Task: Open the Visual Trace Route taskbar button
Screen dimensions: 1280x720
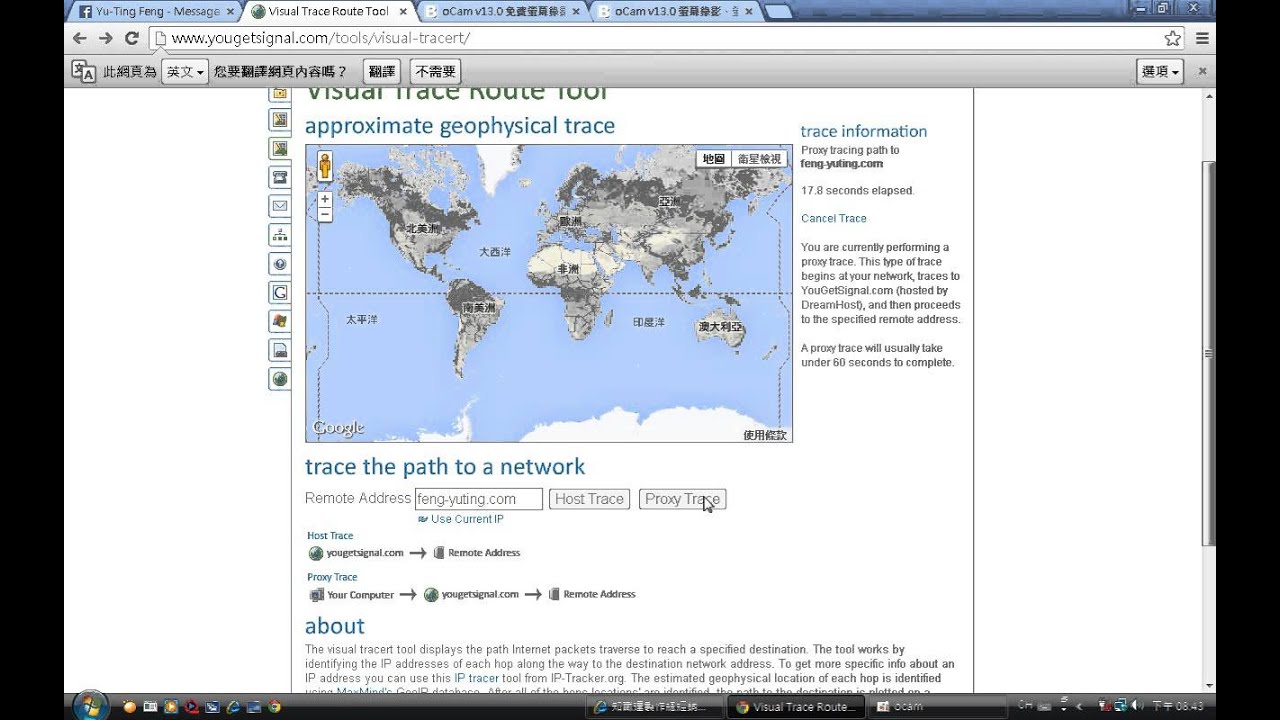Action: click(x=795, y=706)
